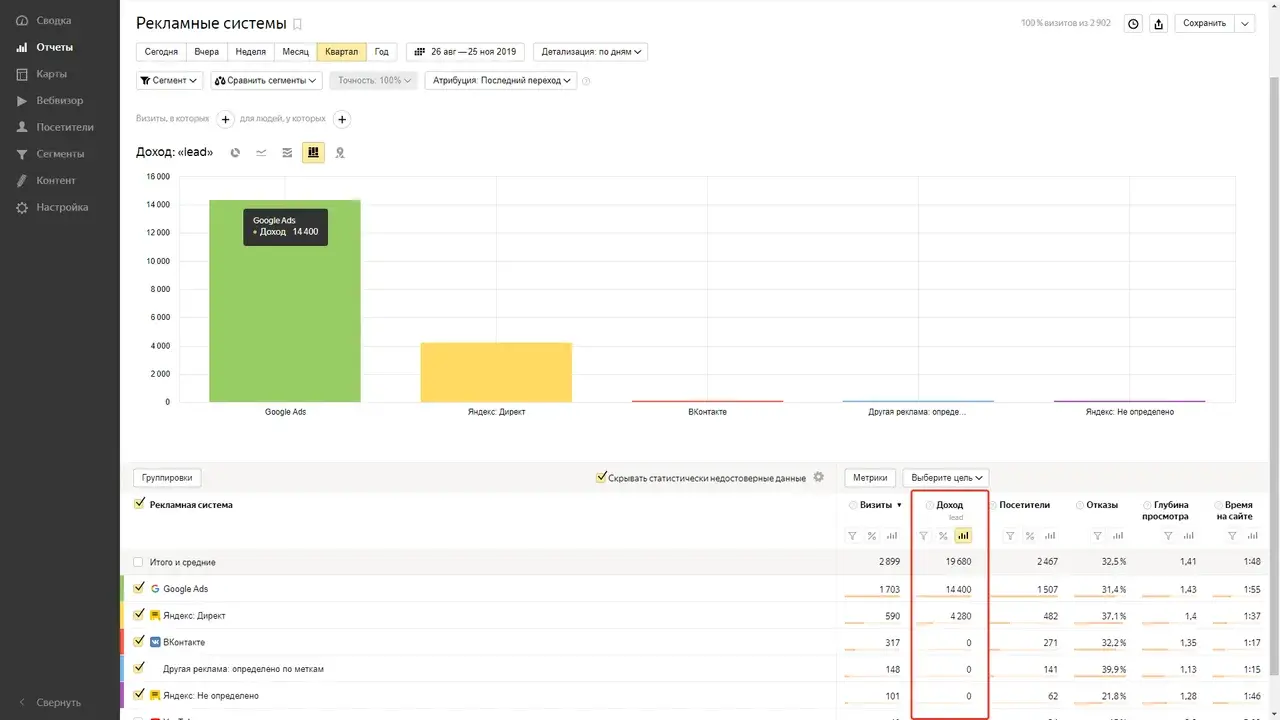
Task: Collapse sidebar with Свернуть
Action: [x=50, y=702]
